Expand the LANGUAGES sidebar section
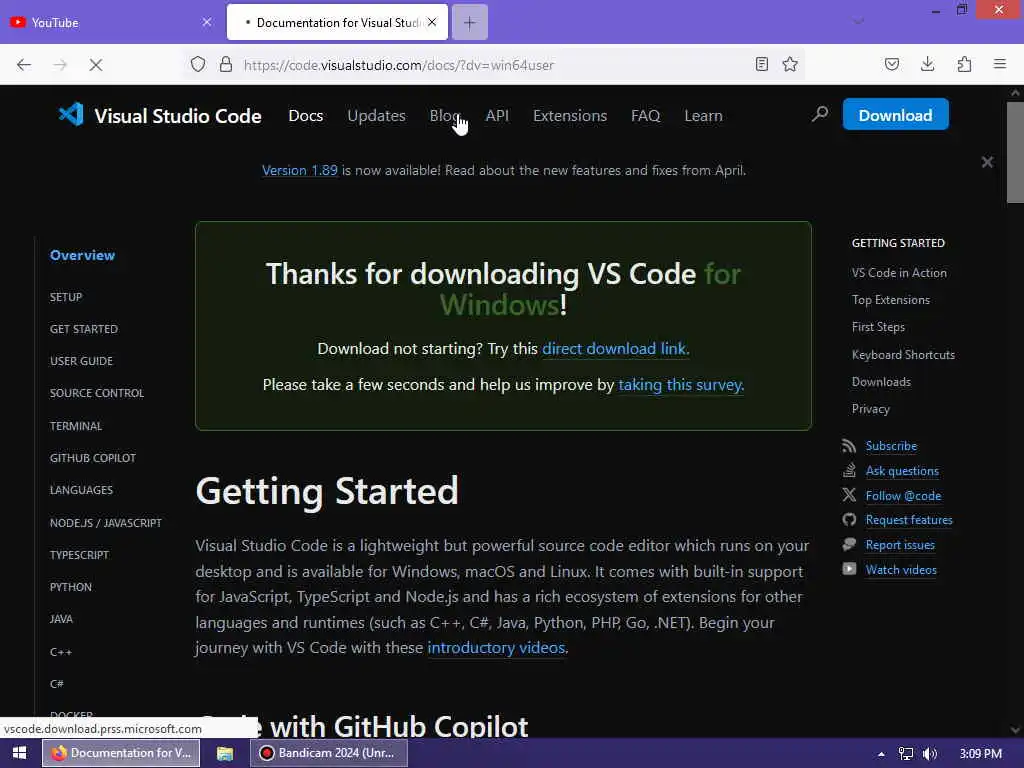1024x768 pixels. coord(81,490)
